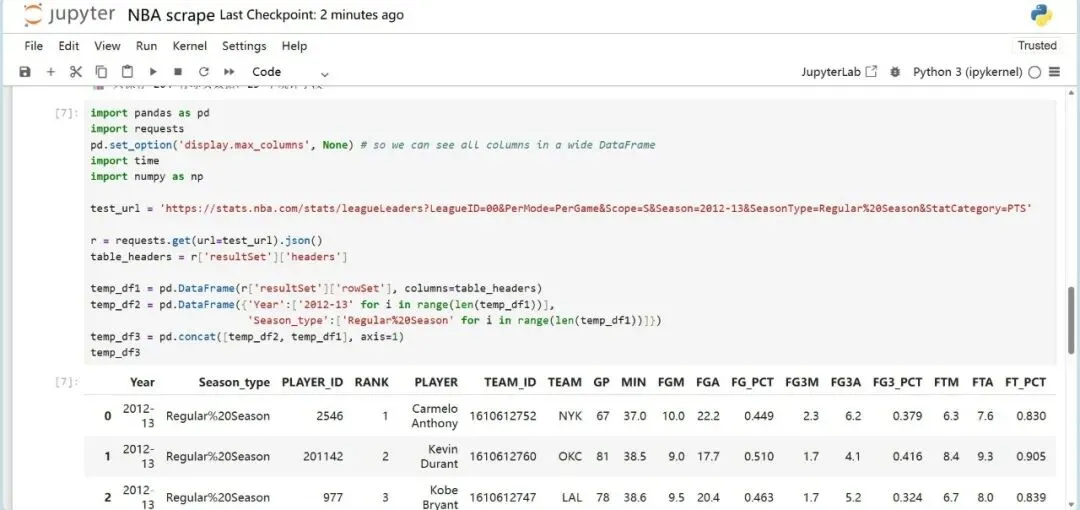Open the Run menu
This screenshot has width=1080, height=510.
coord(146,45)
